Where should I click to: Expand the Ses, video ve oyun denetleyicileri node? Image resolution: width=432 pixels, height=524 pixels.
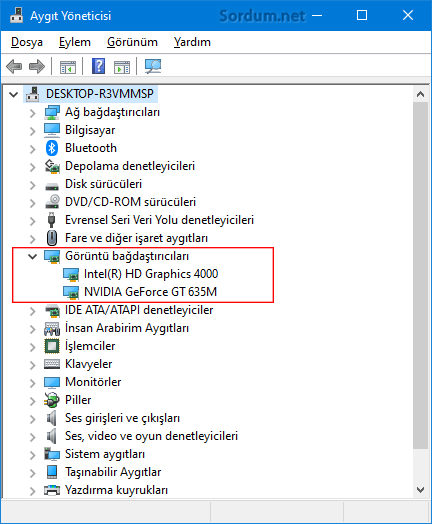pos(32,437)
